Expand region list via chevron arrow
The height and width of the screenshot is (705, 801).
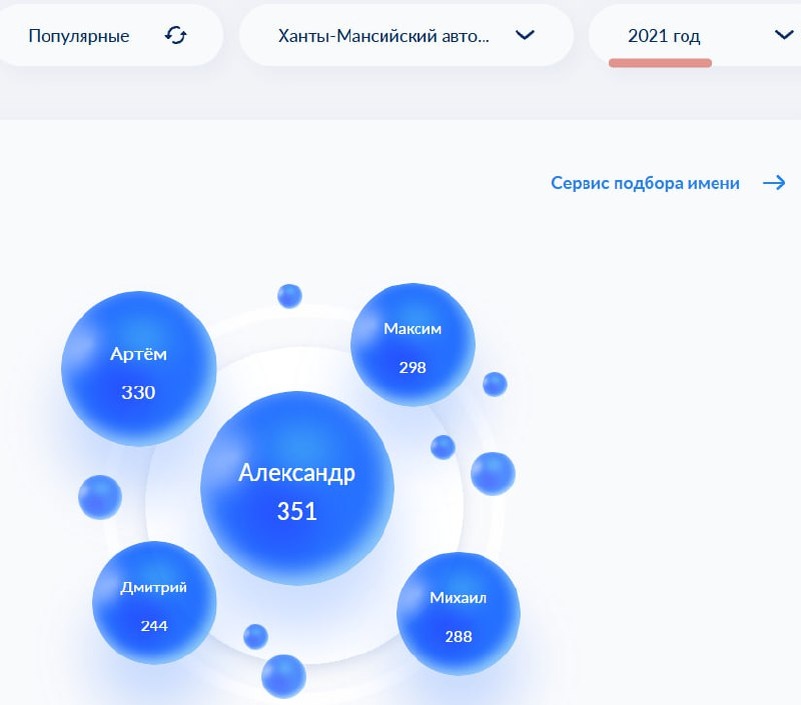525,35
